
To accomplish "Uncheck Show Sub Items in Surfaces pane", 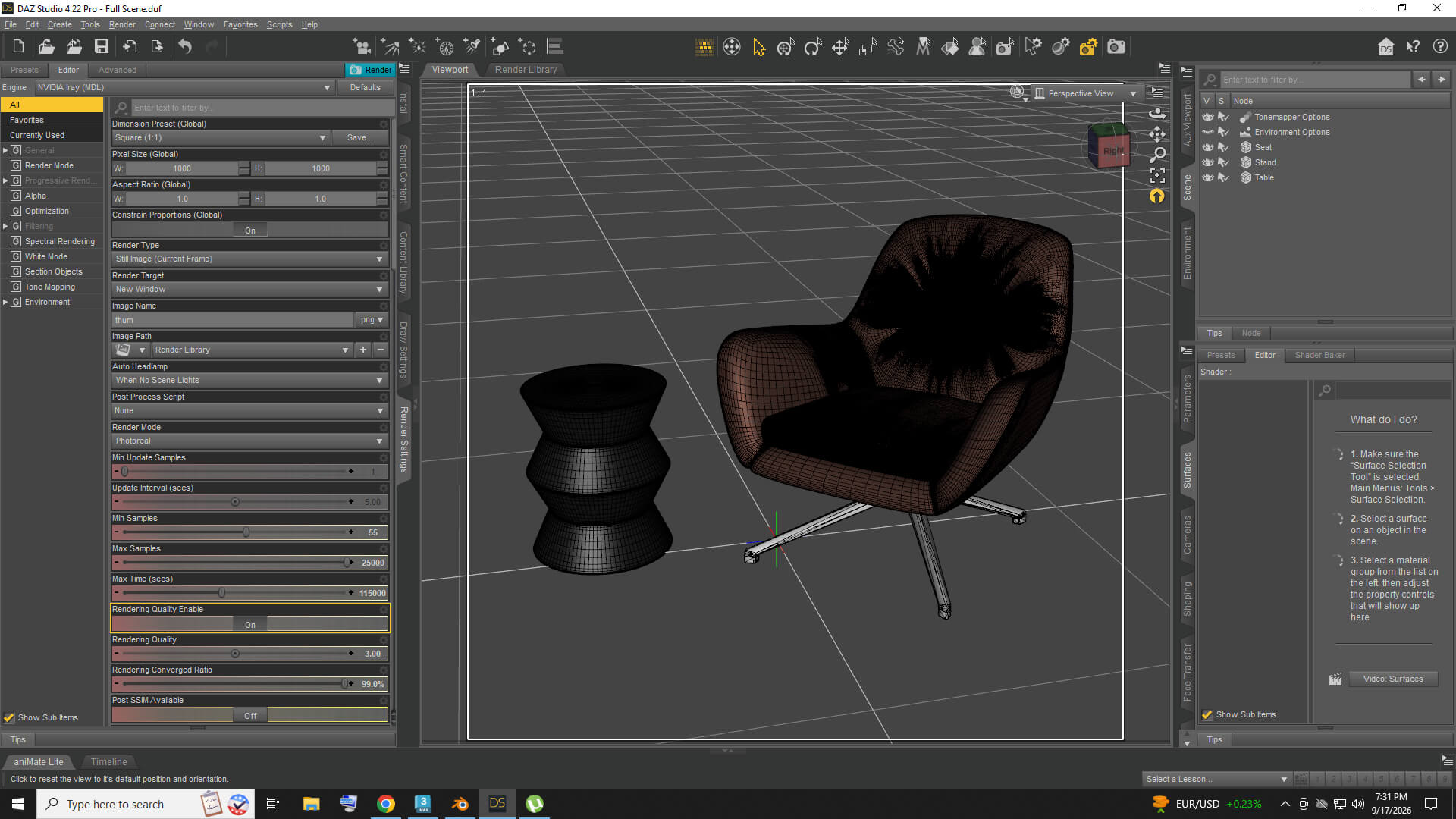I will (x=1207, y=714).
